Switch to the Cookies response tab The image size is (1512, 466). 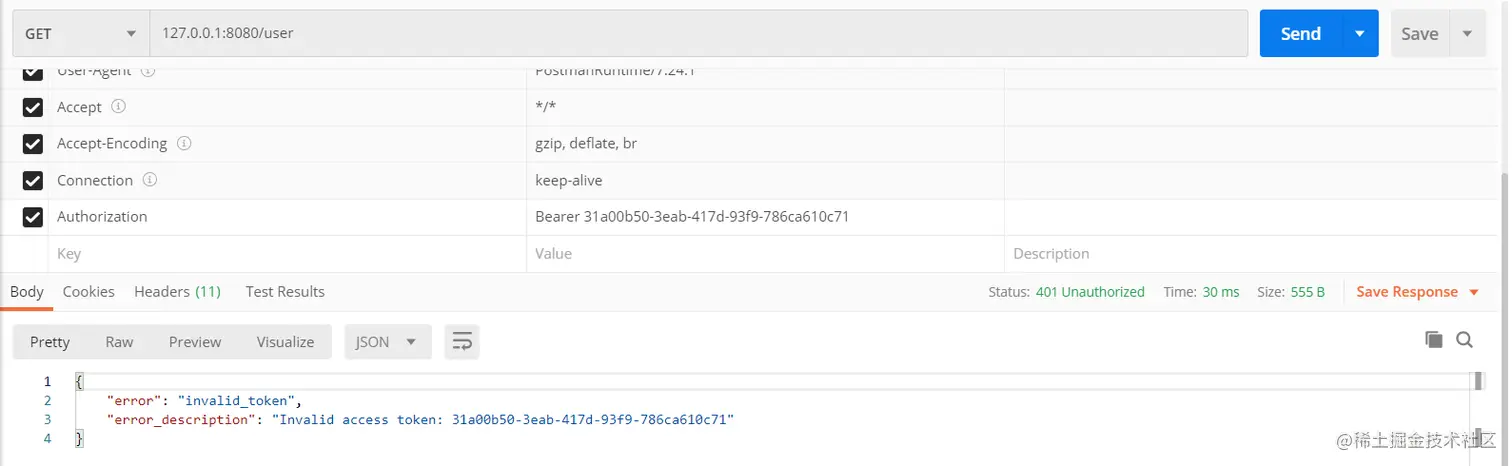tap(89, 292)
